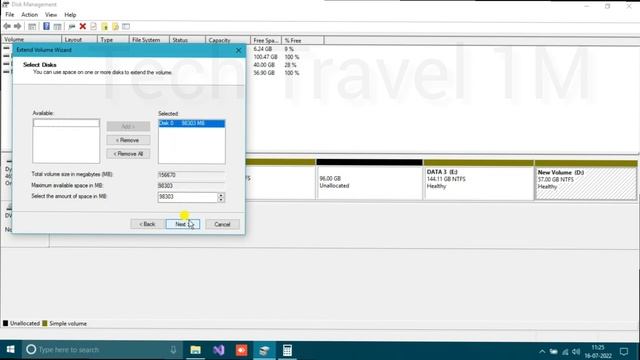Viewport: 640px width, 360px height.
Task: Open the notification center icon
Action: tap(624, 351)
